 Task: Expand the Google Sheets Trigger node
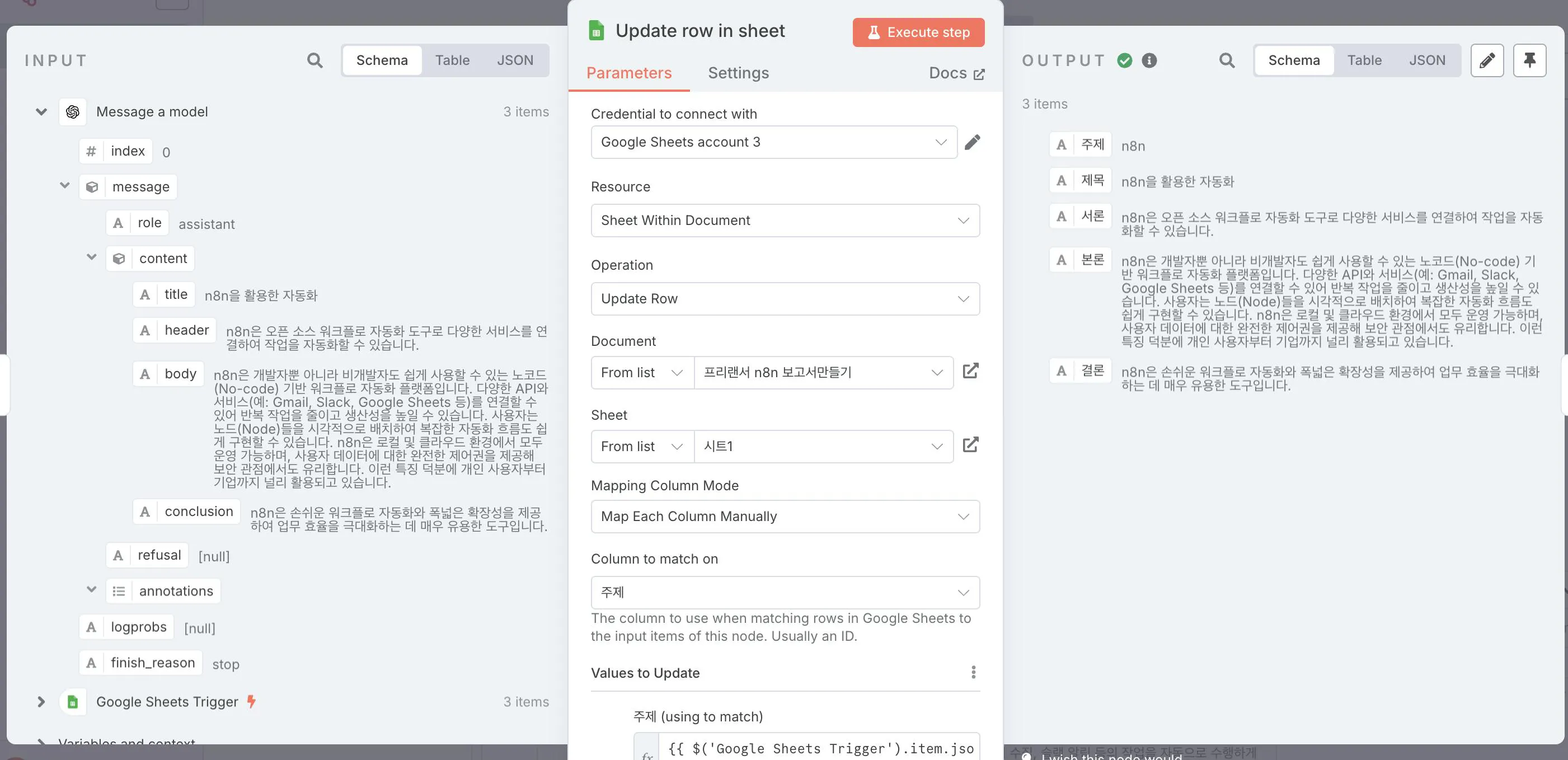[41, 702]
